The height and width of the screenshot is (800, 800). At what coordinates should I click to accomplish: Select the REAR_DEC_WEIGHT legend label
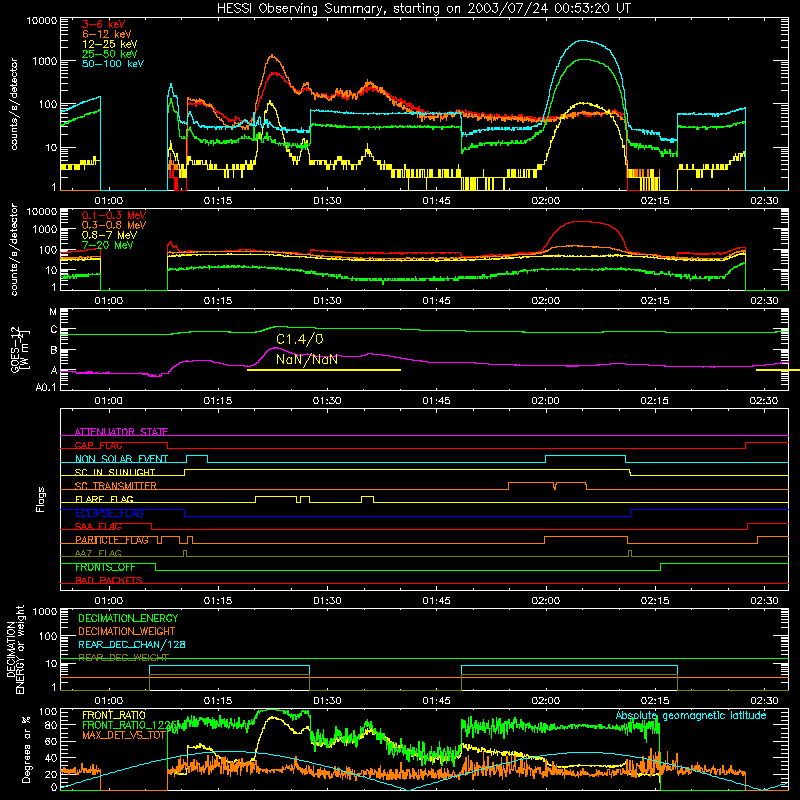pyautogui.click(x=123, y=658)
